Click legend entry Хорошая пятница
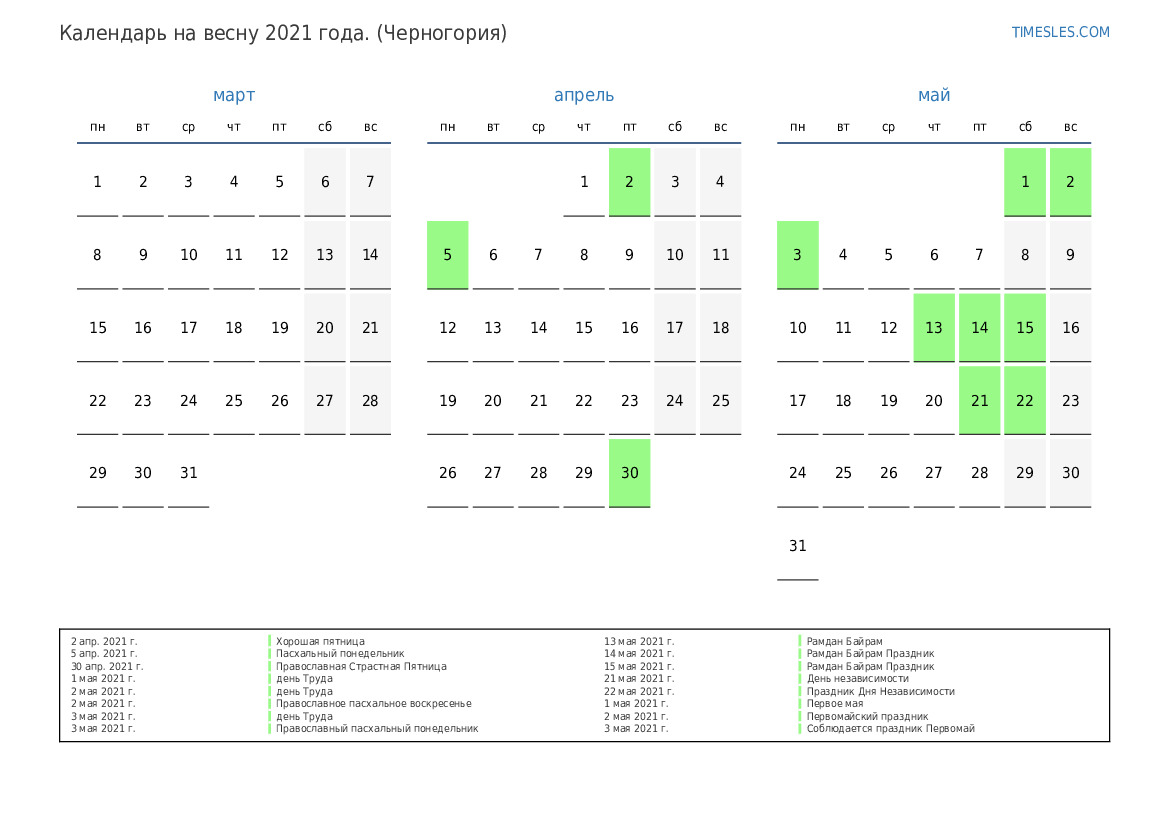This screenshot has width=1169, height=827. (x=320, y=641)
